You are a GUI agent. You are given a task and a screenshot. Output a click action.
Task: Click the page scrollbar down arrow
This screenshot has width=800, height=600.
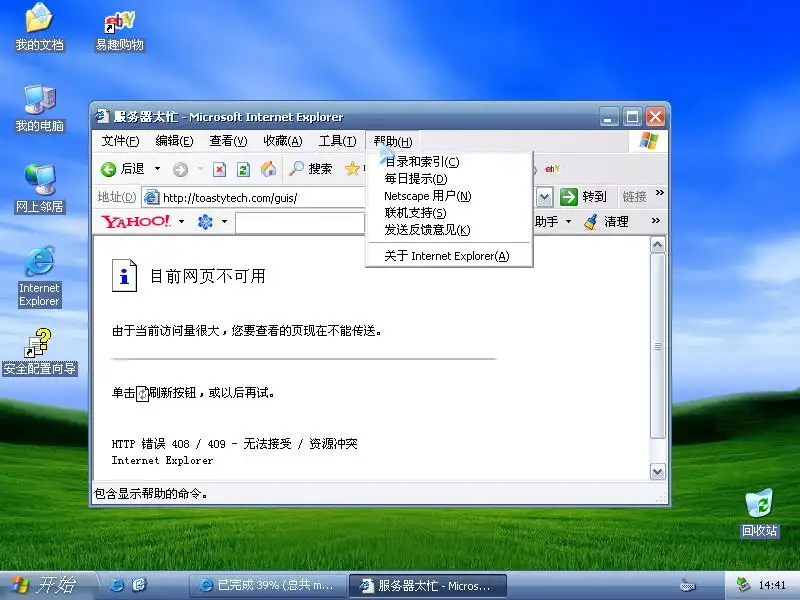658,471
